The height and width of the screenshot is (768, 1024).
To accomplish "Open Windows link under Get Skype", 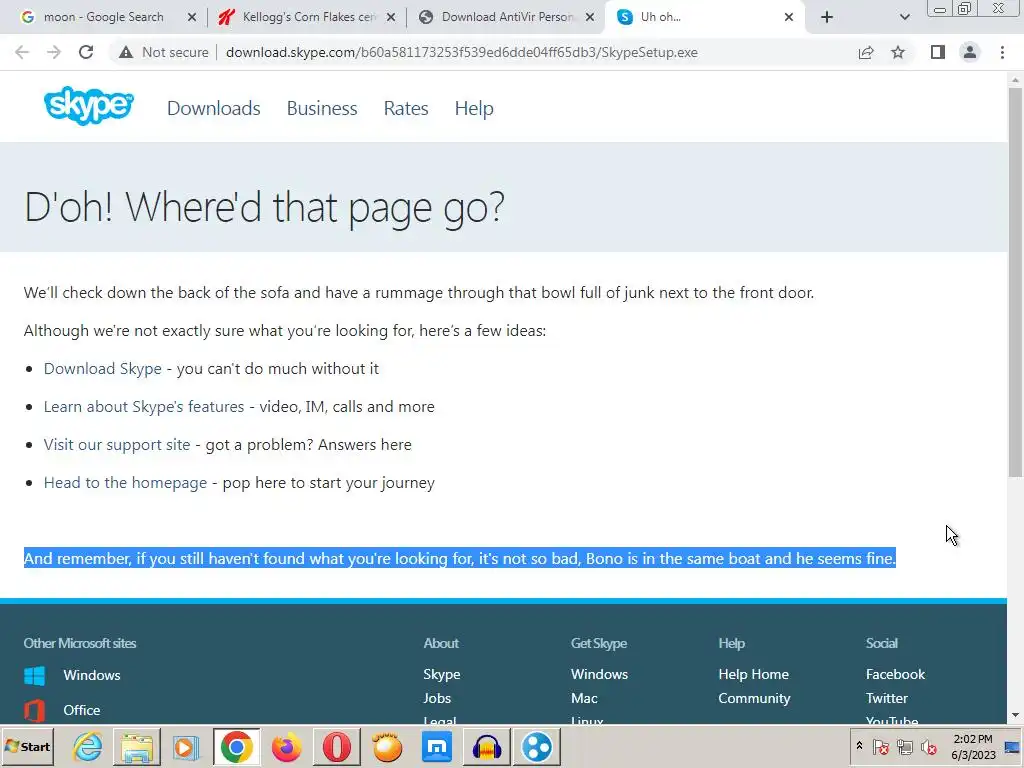I will tap(600, 674).
